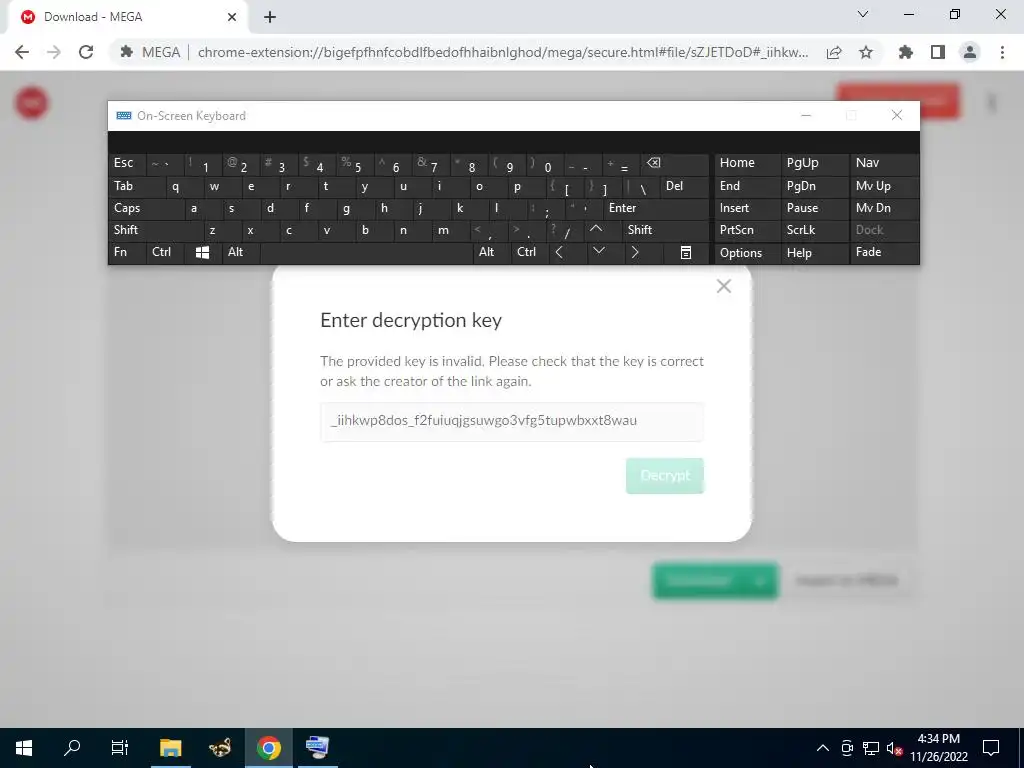This screenshot has width=1024, height=768.
Task: Open Chrome side panel
Action: point(938,52)
